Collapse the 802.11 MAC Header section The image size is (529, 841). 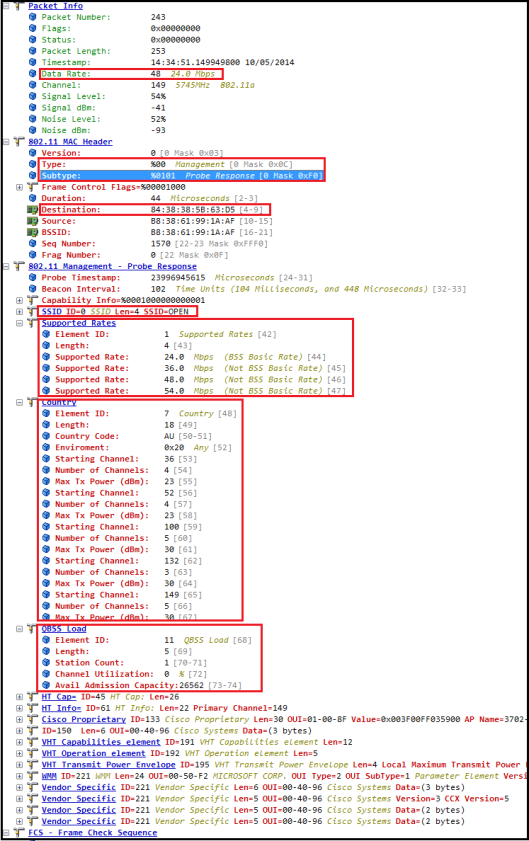pyautogui.click(x=6, y=142)
